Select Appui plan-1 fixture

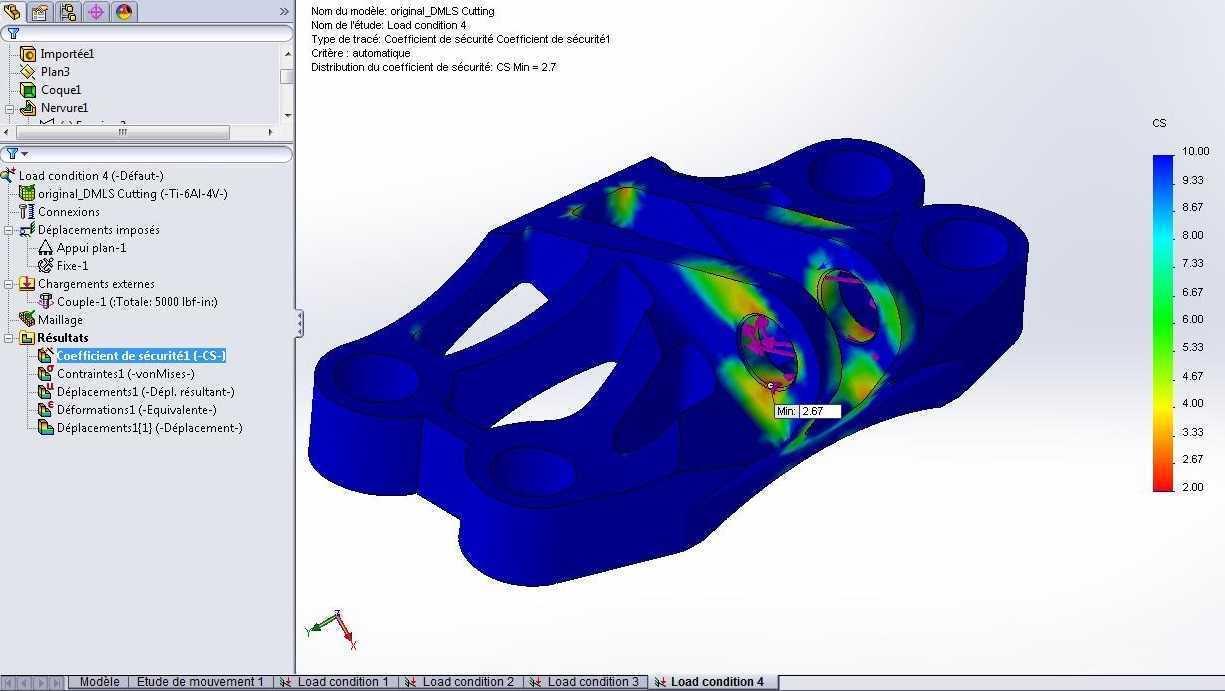[x=92, y=248]
